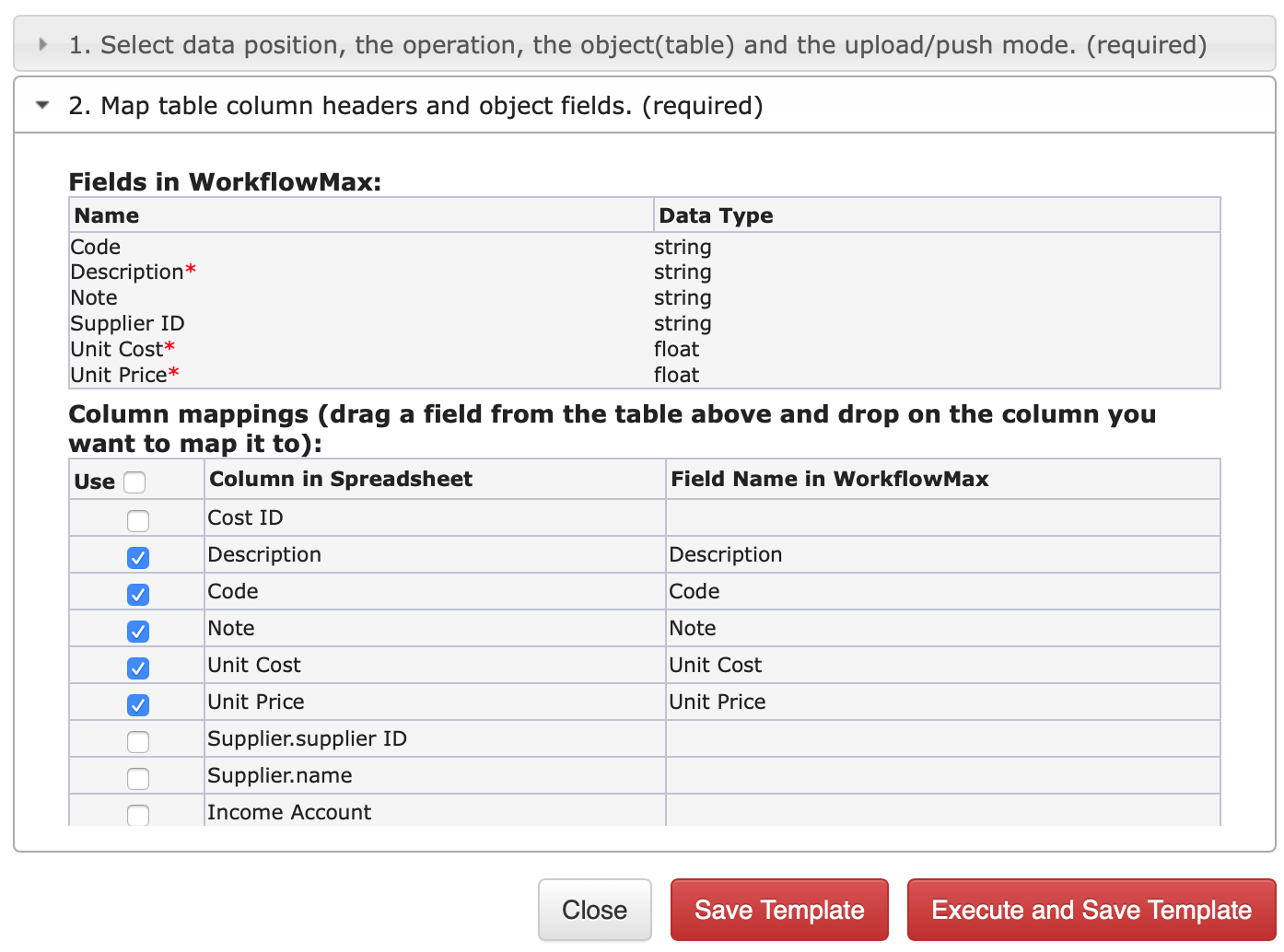Click the Data Type column header
Screen dimensions: 1284x952
[x=937, y=215]
